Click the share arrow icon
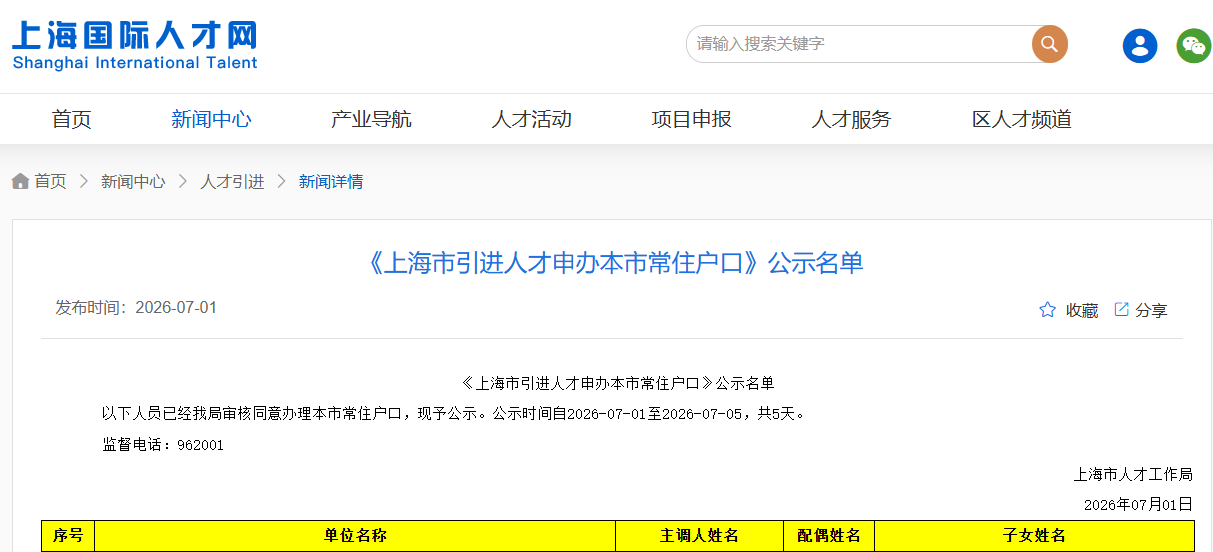This screenshot has height=552, width=1213. [1122, 309]
